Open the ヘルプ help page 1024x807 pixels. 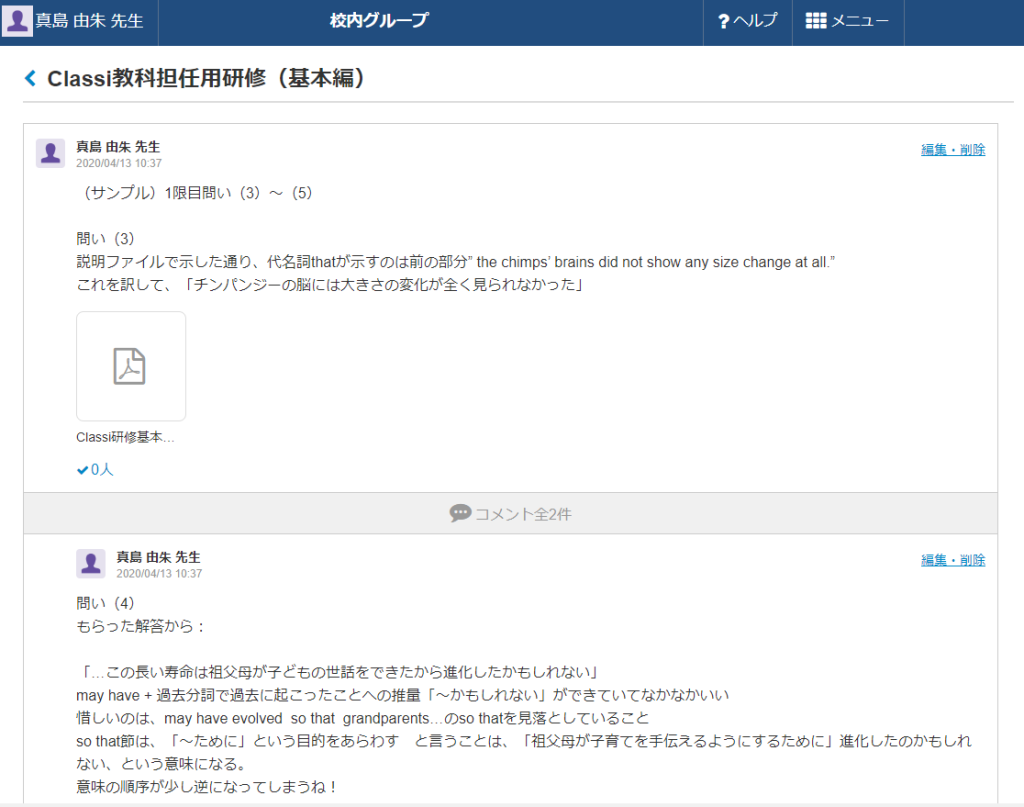click(747, 21)
